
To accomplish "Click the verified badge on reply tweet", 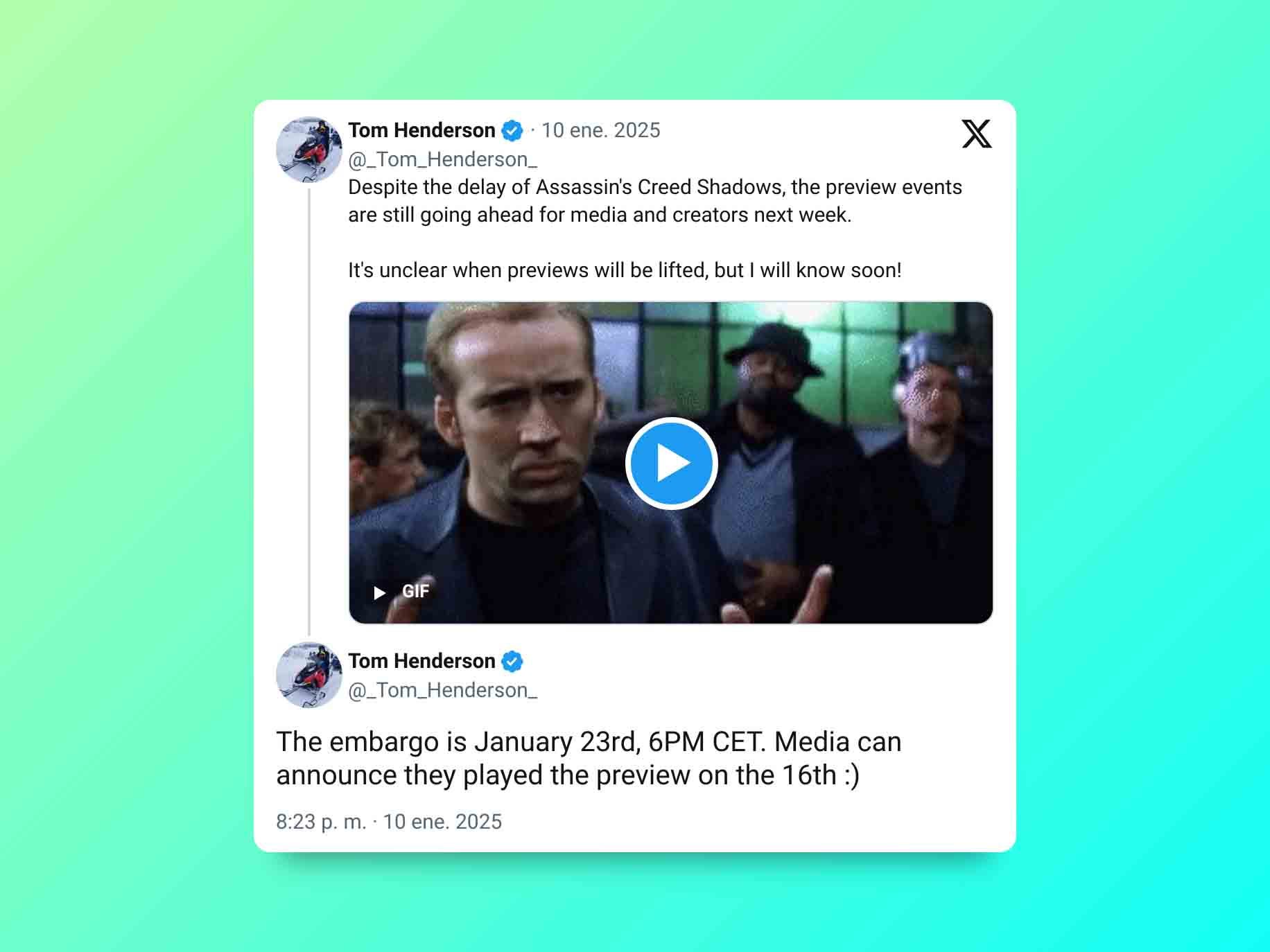I will (512, 662).
